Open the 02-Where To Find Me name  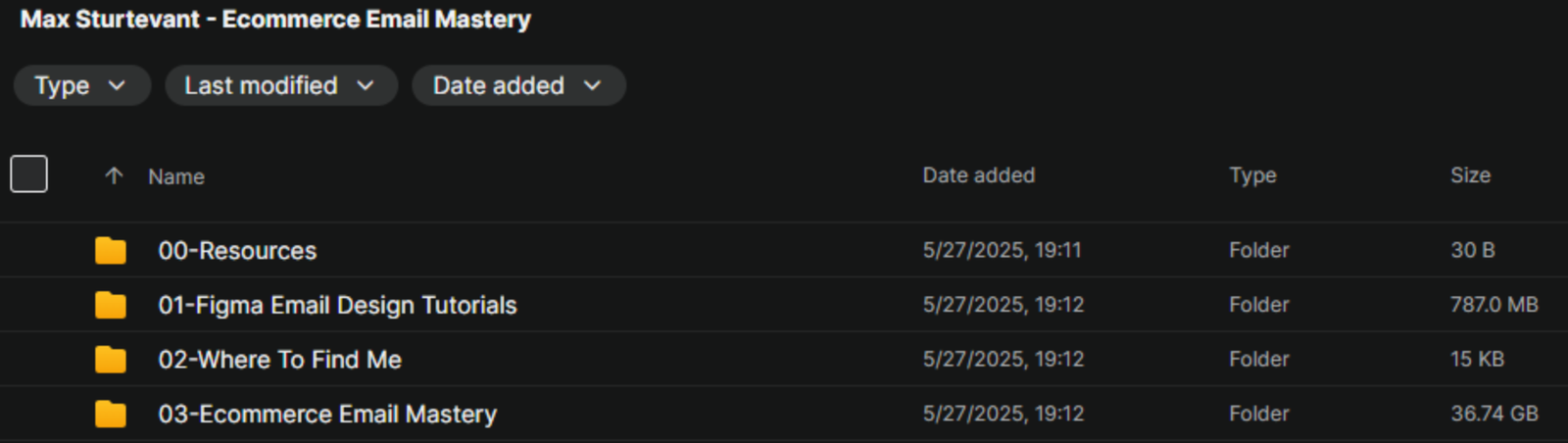tap(279, 360)
